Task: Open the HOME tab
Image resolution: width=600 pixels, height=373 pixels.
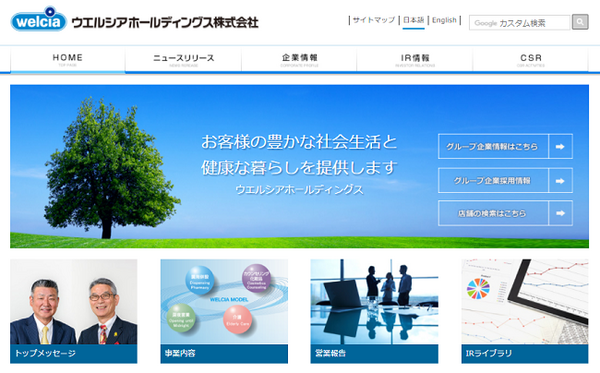Action: coord(68,59)
